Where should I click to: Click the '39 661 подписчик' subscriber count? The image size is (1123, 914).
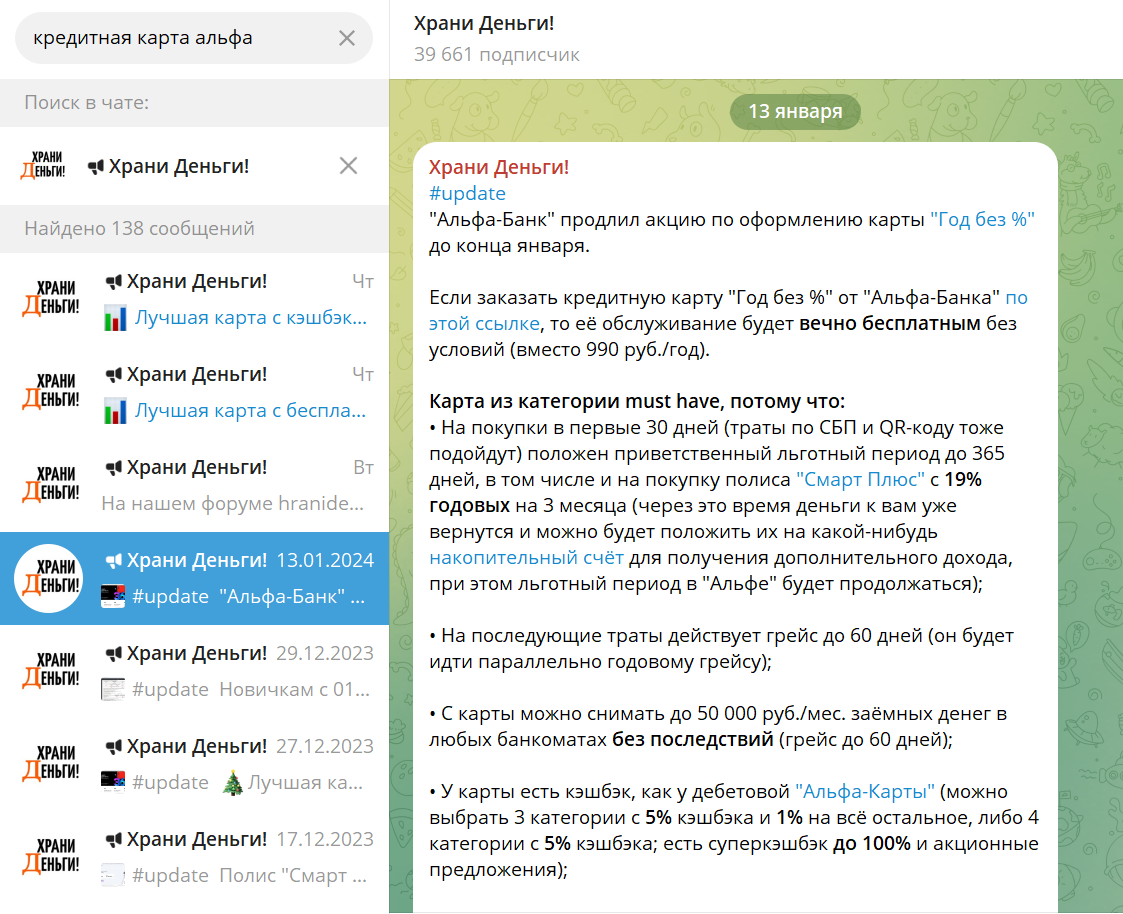click(x=496, y=55)
